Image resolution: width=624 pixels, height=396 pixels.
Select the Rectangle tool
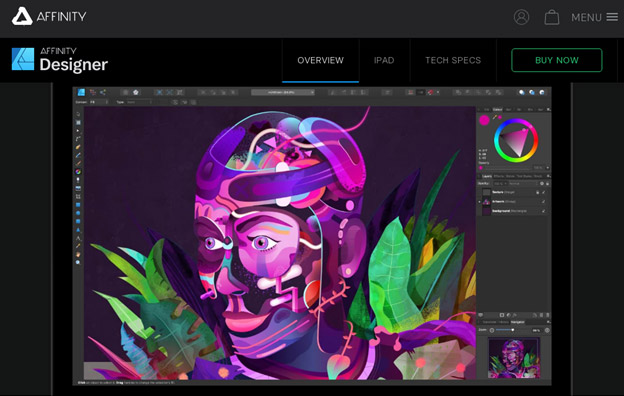pyautogui.click(x=78, y=205)
